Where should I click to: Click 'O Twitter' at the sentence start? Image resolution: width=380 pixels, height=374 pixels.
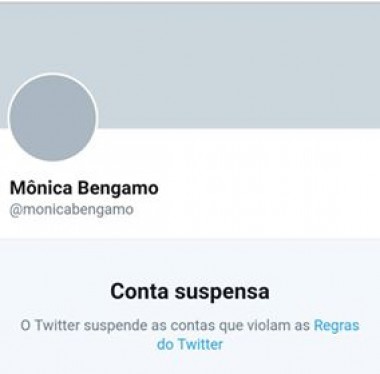click(x=50, y=325)
